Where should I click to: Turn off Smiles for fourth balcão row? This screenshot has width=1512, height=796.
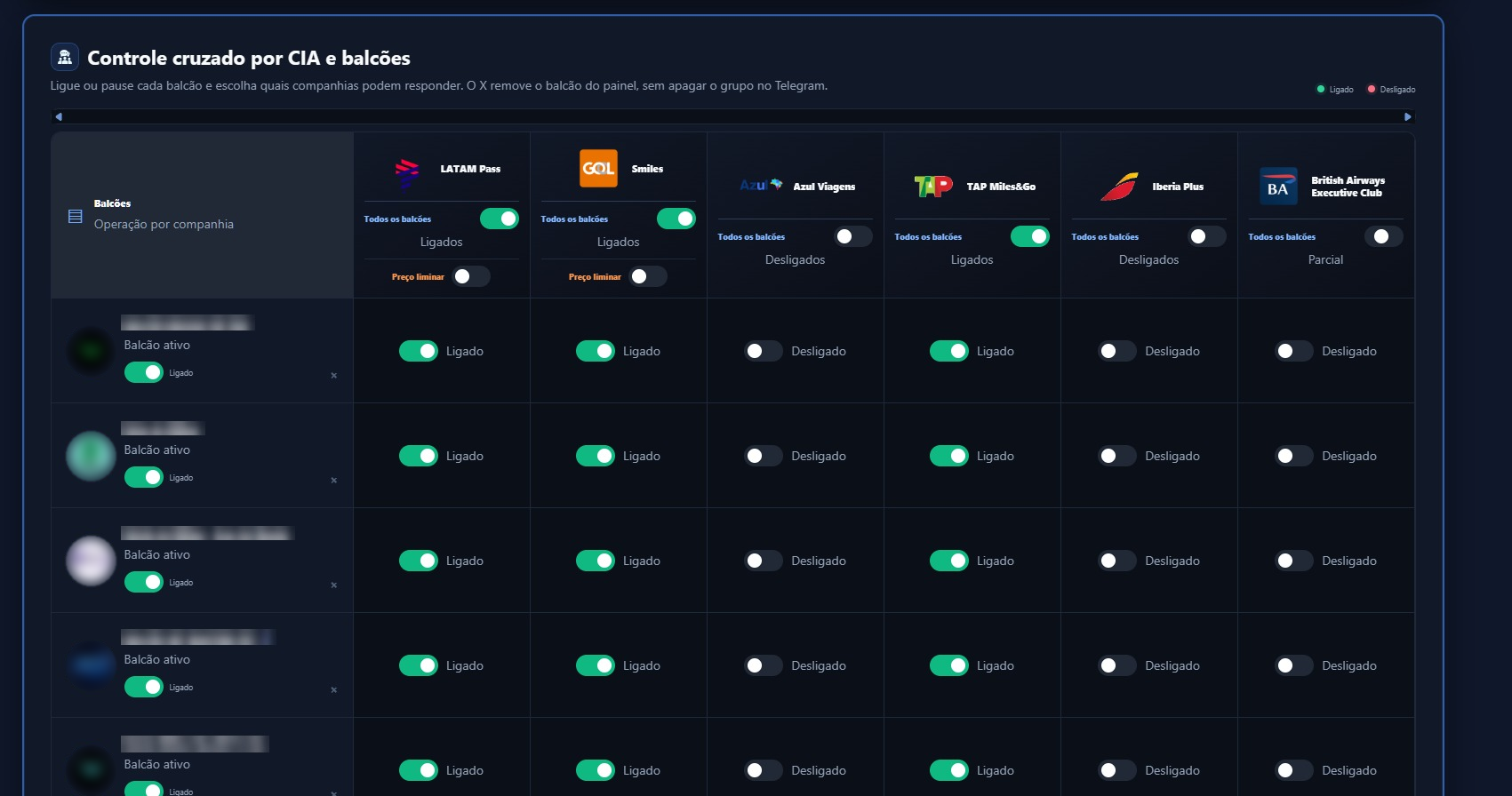click(596, 665)
